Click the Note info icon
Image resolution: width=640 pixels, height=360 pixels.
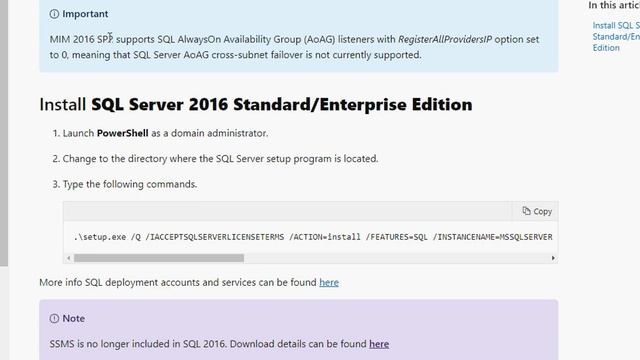pos(54,318)
